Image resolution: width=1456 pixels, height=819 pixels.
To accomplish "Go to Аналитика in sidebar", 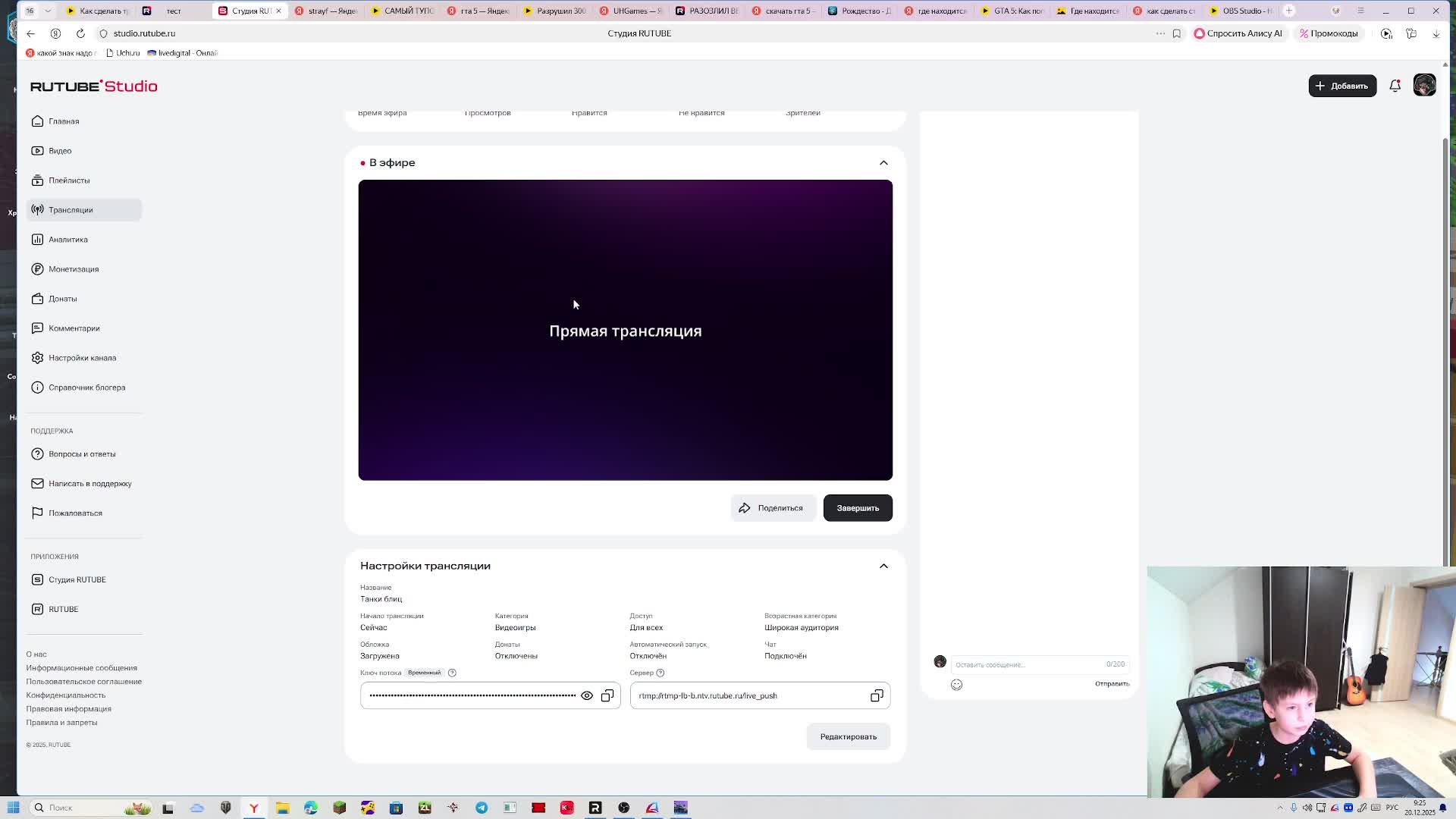I will (x=68, y=240).
